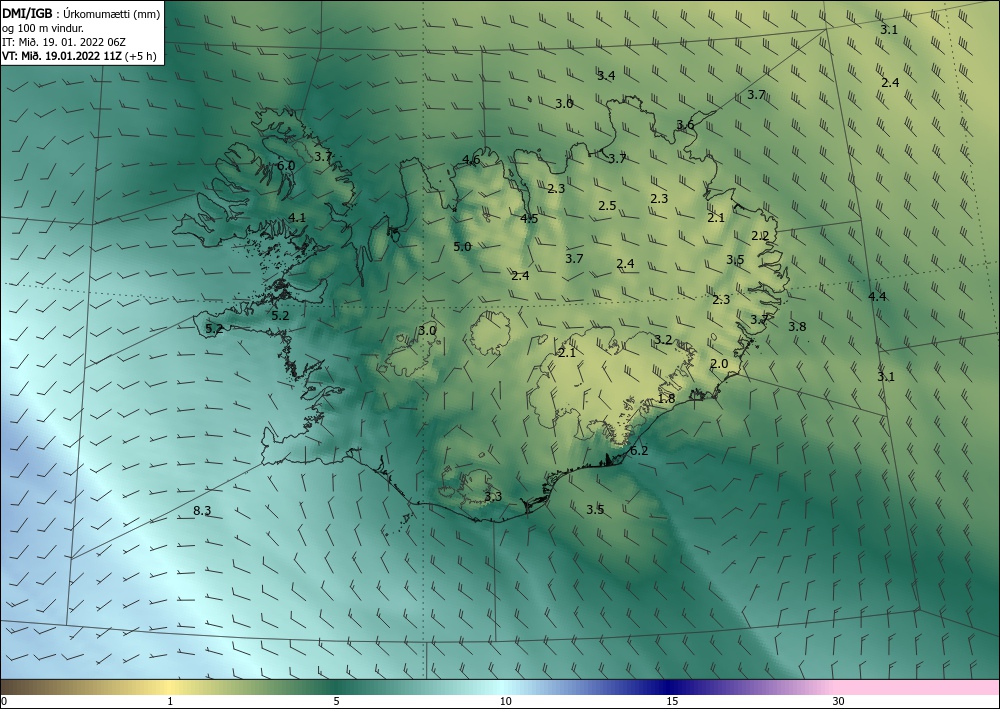The width and height of the screenshot is (1000, 709).
Task: Click the 5 tick on the color scale
Action: click(336, 701)
